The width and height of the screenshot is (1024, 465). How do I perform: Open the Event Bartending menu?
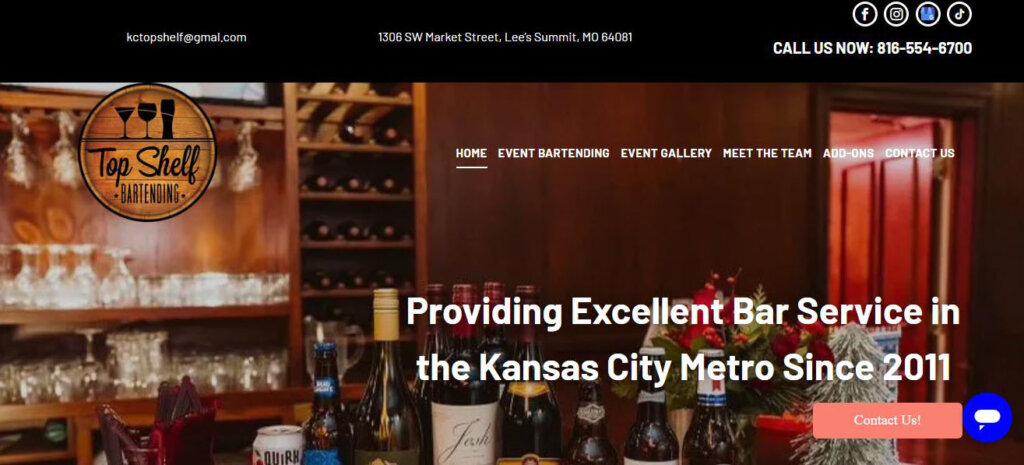pyautogui.click(x=553, y=153)
